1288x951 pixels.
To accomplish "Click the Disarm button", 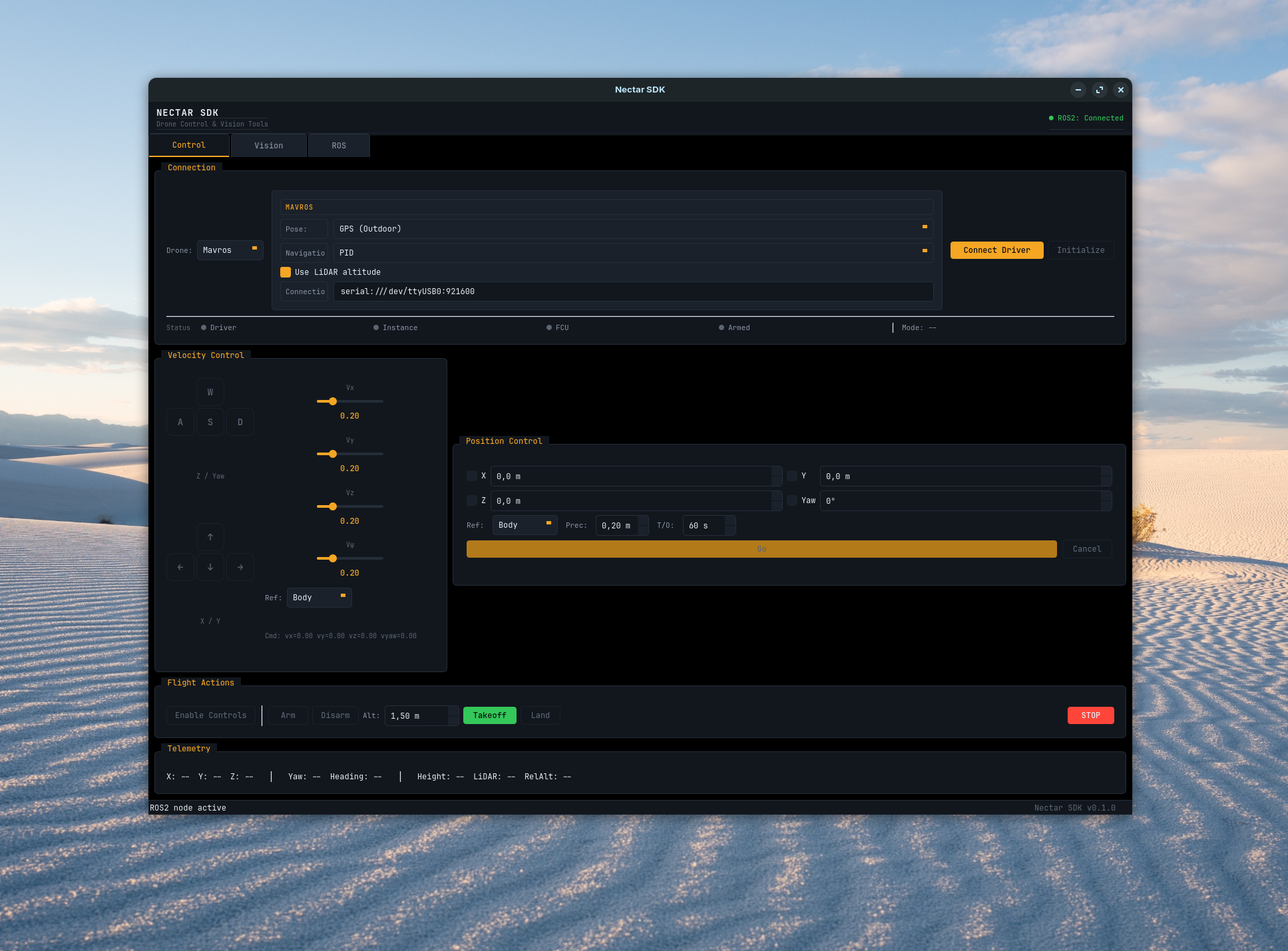I will coord(335,715).
